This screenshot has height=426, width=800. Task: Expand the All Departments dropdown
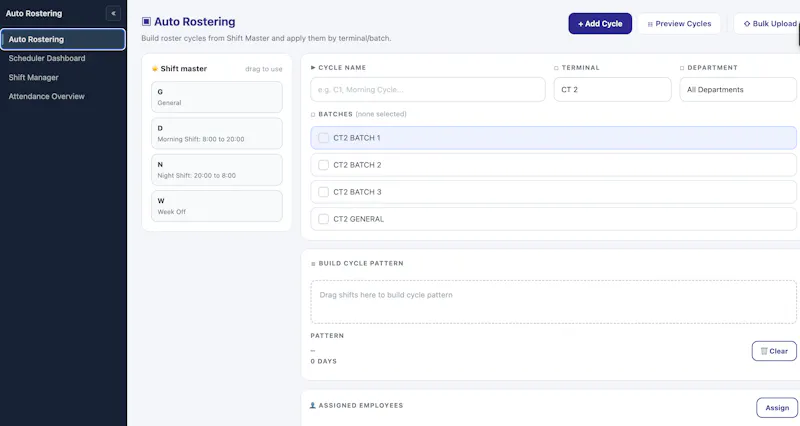click(738, 89)
